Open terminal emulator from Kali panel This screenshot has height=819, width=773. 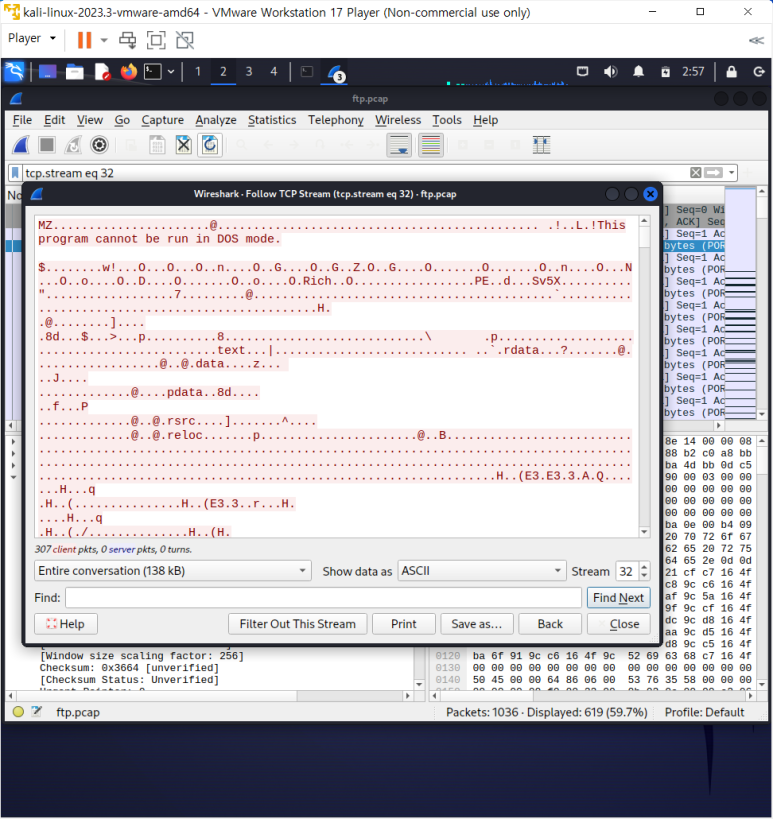[x=153, y=72]
